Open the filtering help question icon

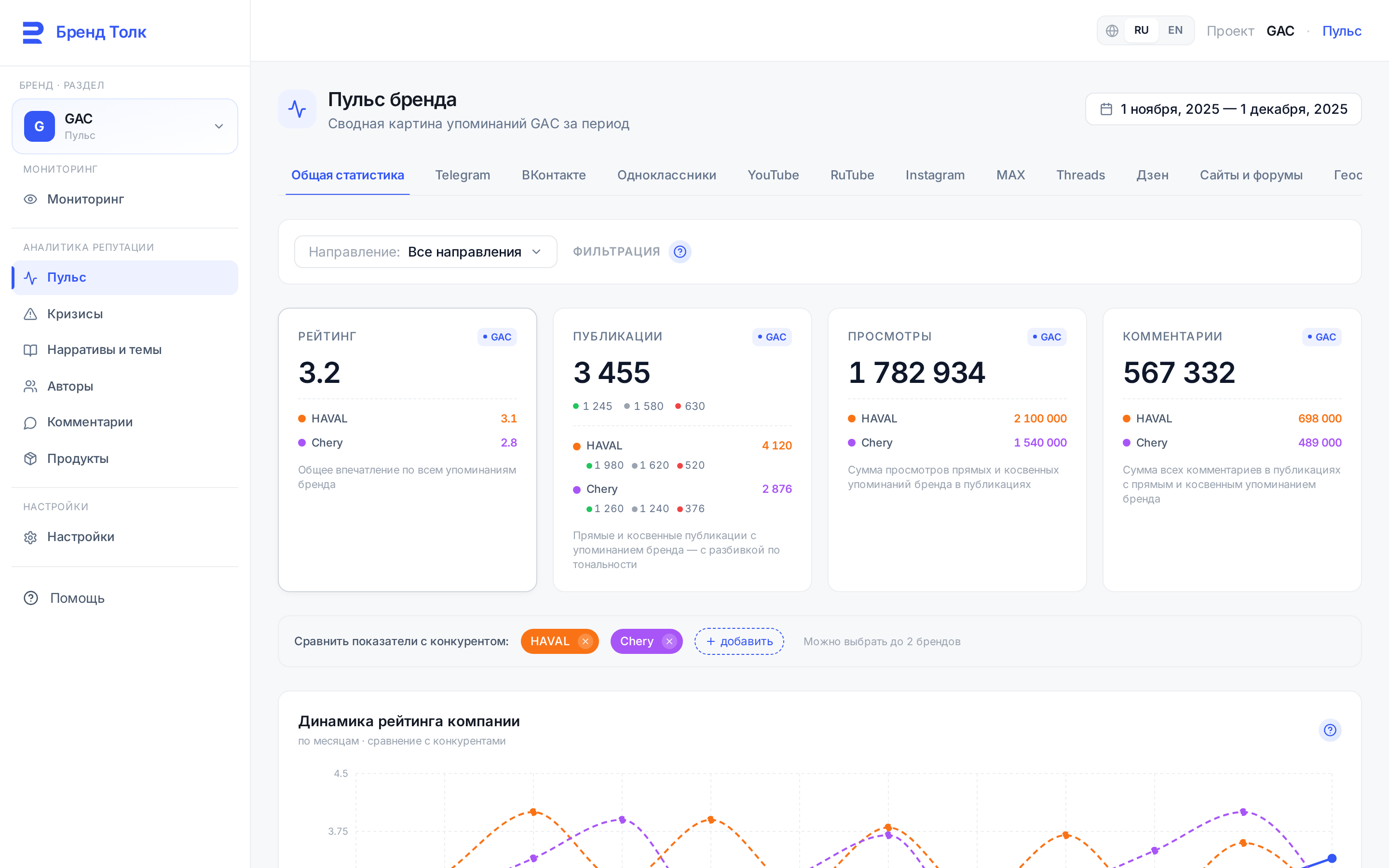tap(680, 252)
